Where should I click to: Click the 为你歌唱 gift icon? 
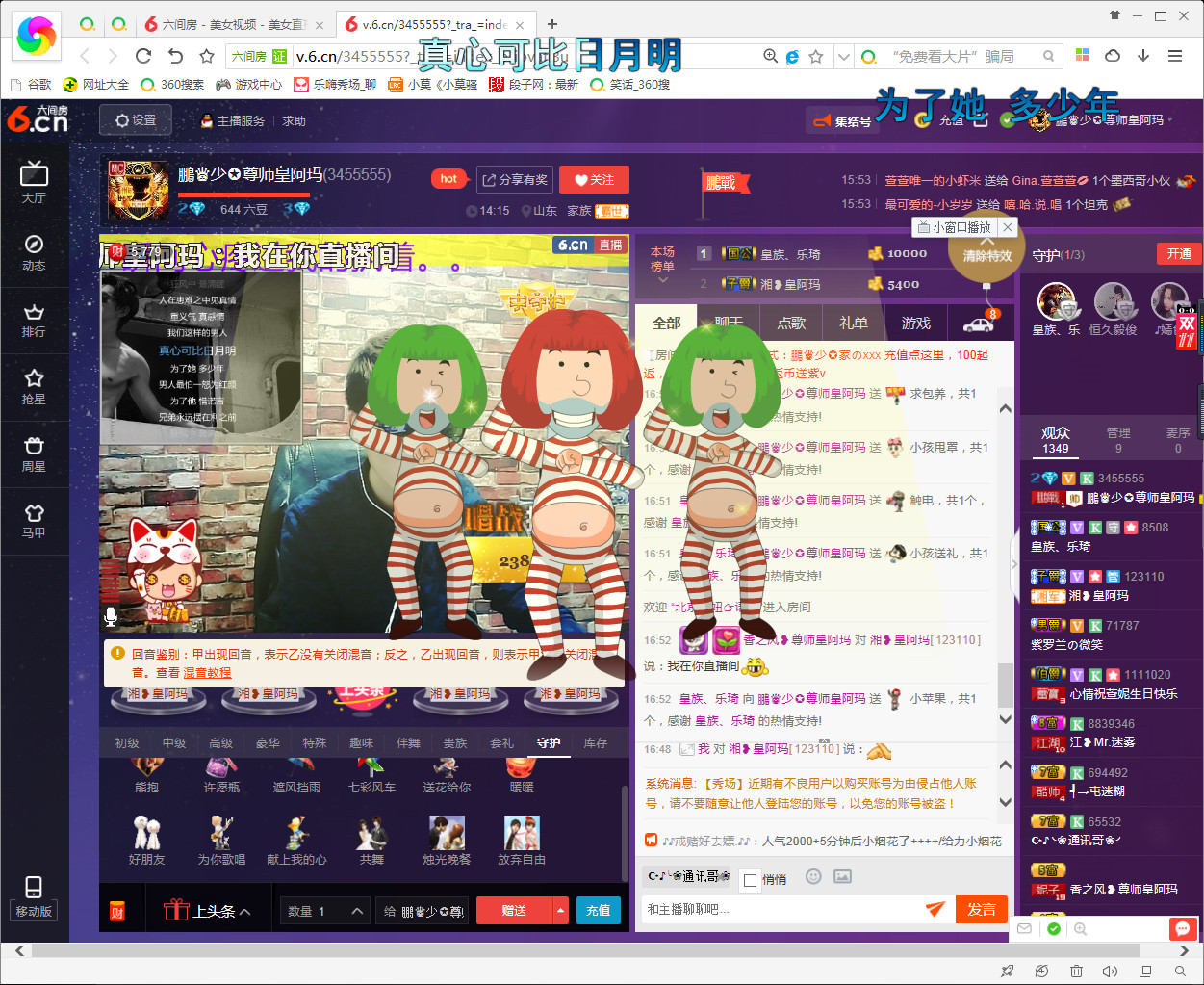coord(221,841)
